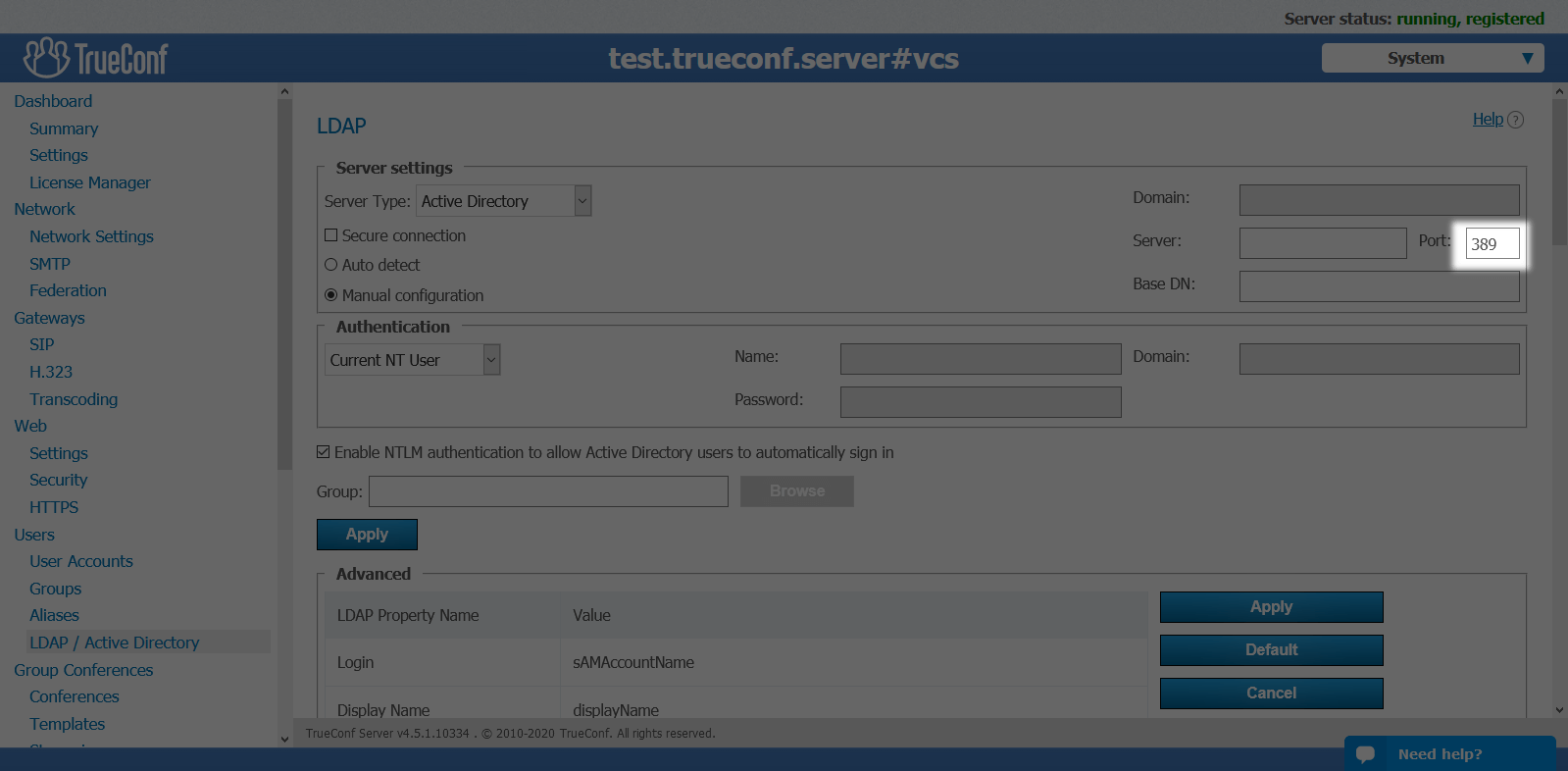Click the sidebar scroll down arrow
This screenshot has width=1568, height=771.
coord(284,740)
